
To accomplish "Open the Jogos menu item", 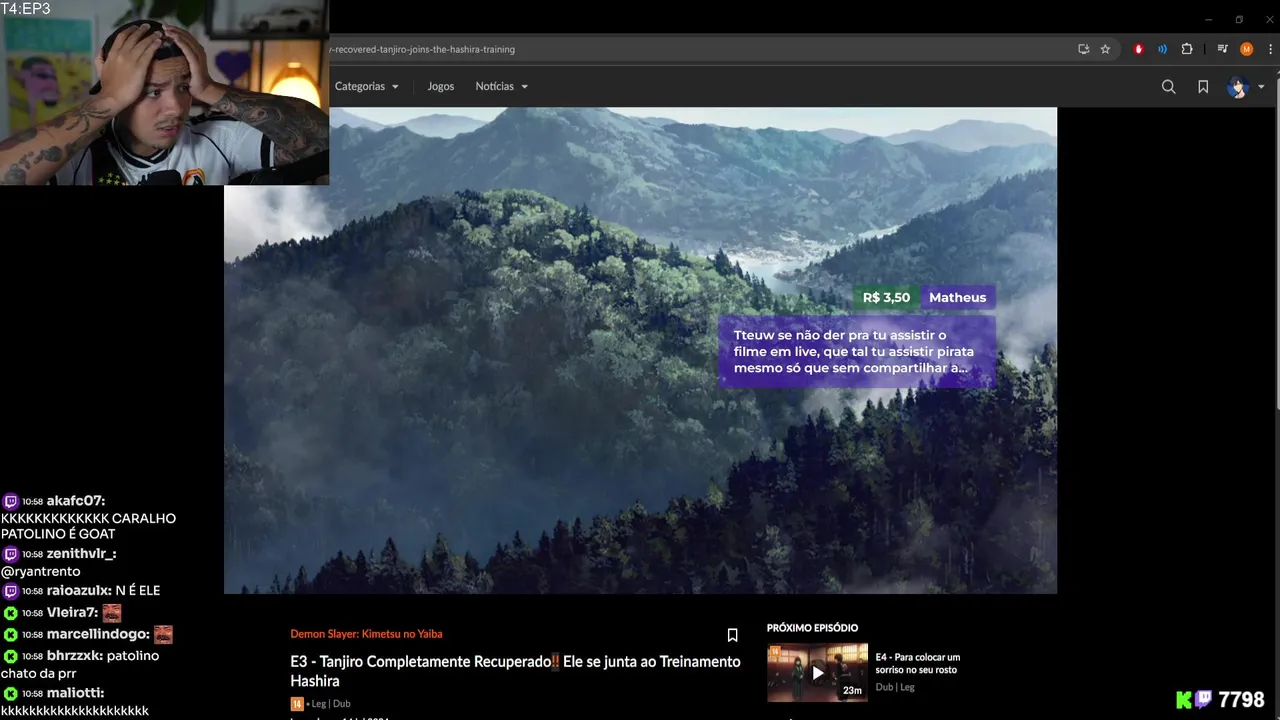I will (x=441, y=86).
